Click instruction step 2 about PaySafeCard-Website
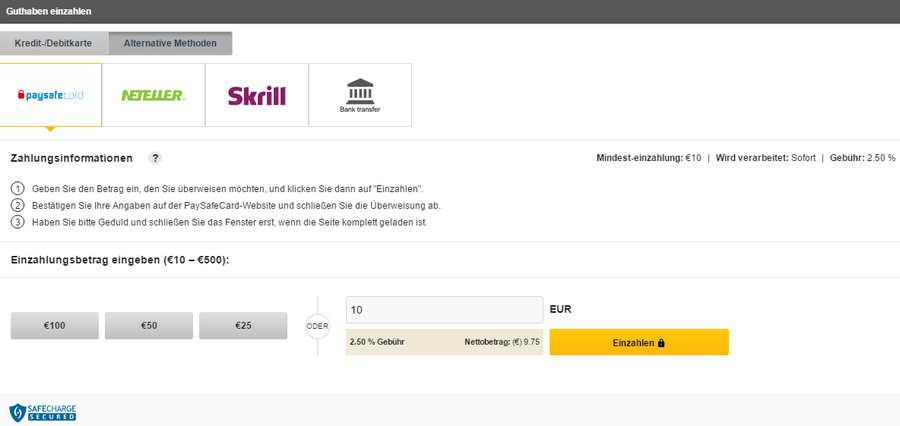This screenshot has width=900, height=426. (236, 205)
